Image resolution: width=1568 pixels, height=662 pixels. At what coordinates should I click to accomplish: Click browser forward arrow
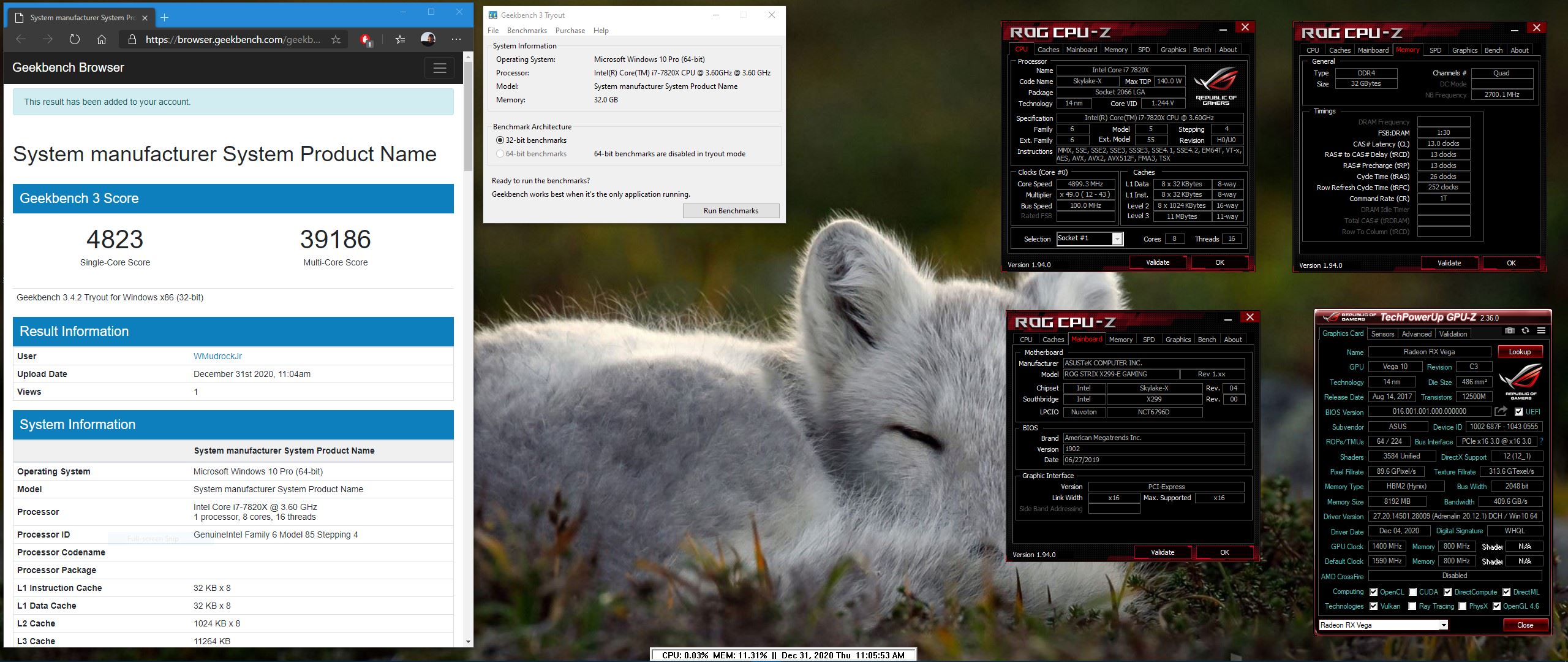[48, 39]
